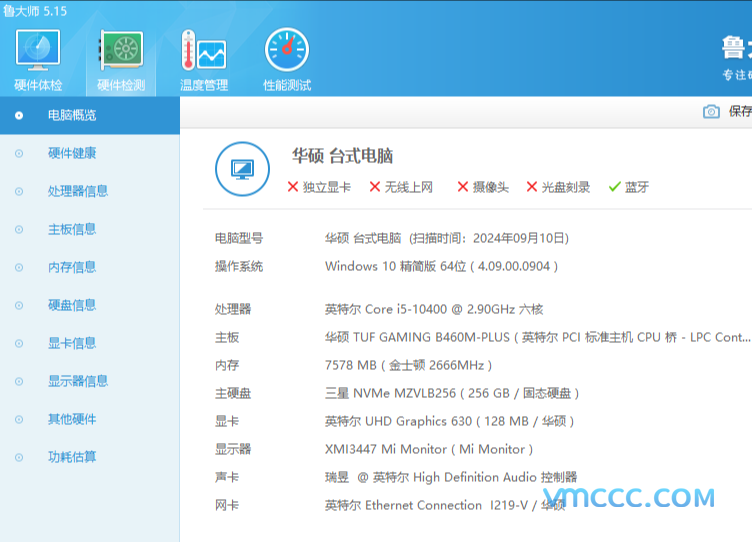Click the 操作系统 row label

click(239, 267)
